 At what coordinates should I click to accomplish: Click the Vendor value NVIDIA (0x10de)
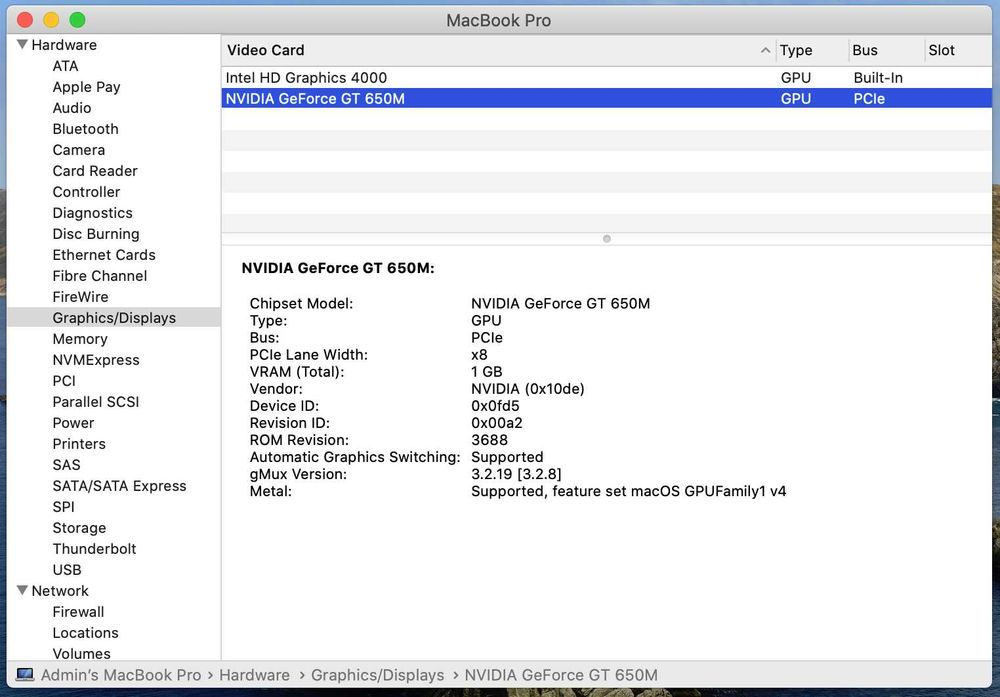[x=527, y=389]
